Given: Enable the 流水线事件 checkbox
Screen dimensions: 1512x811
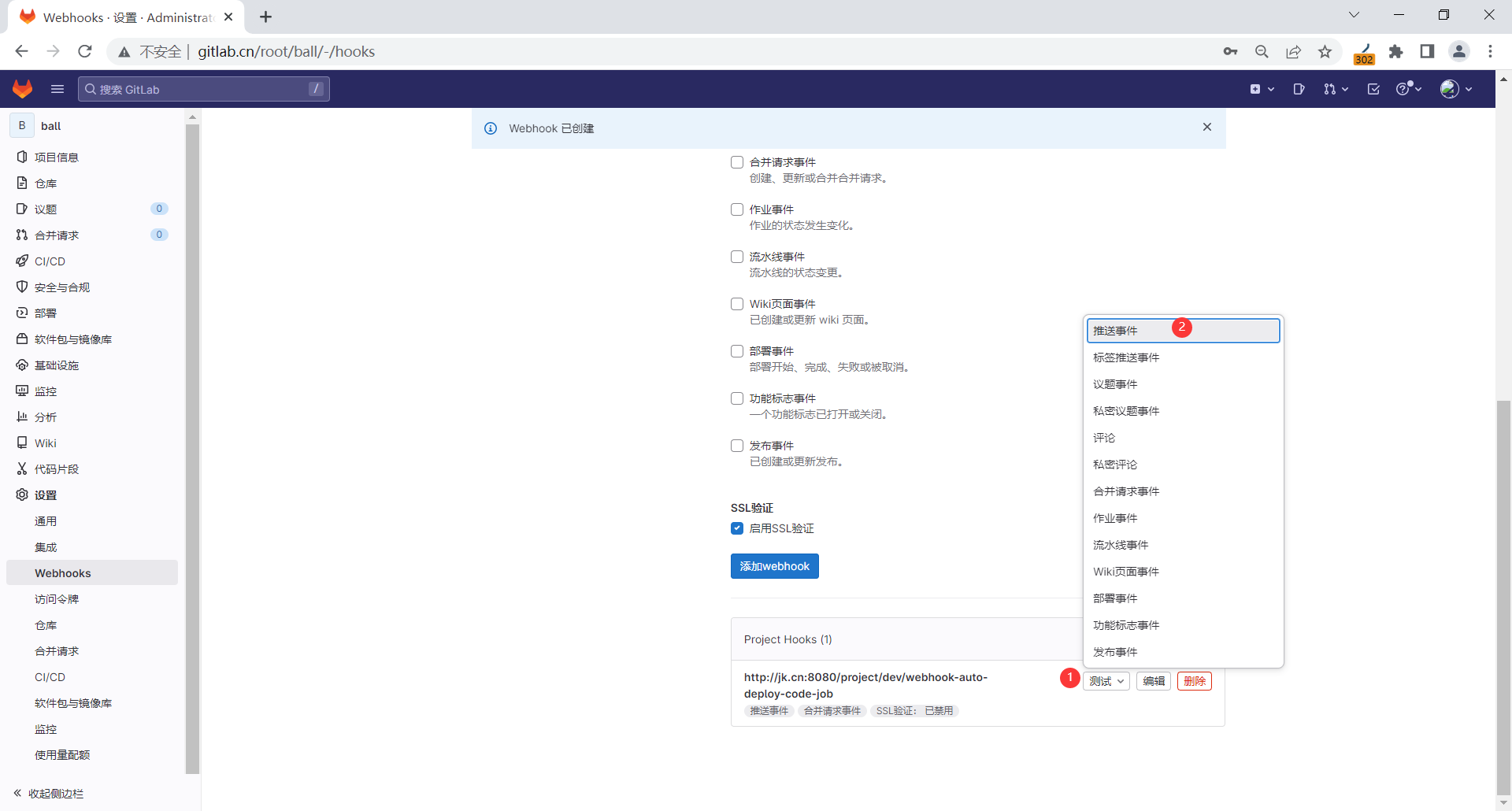Looking at the screenshot, I should [737, 257].
